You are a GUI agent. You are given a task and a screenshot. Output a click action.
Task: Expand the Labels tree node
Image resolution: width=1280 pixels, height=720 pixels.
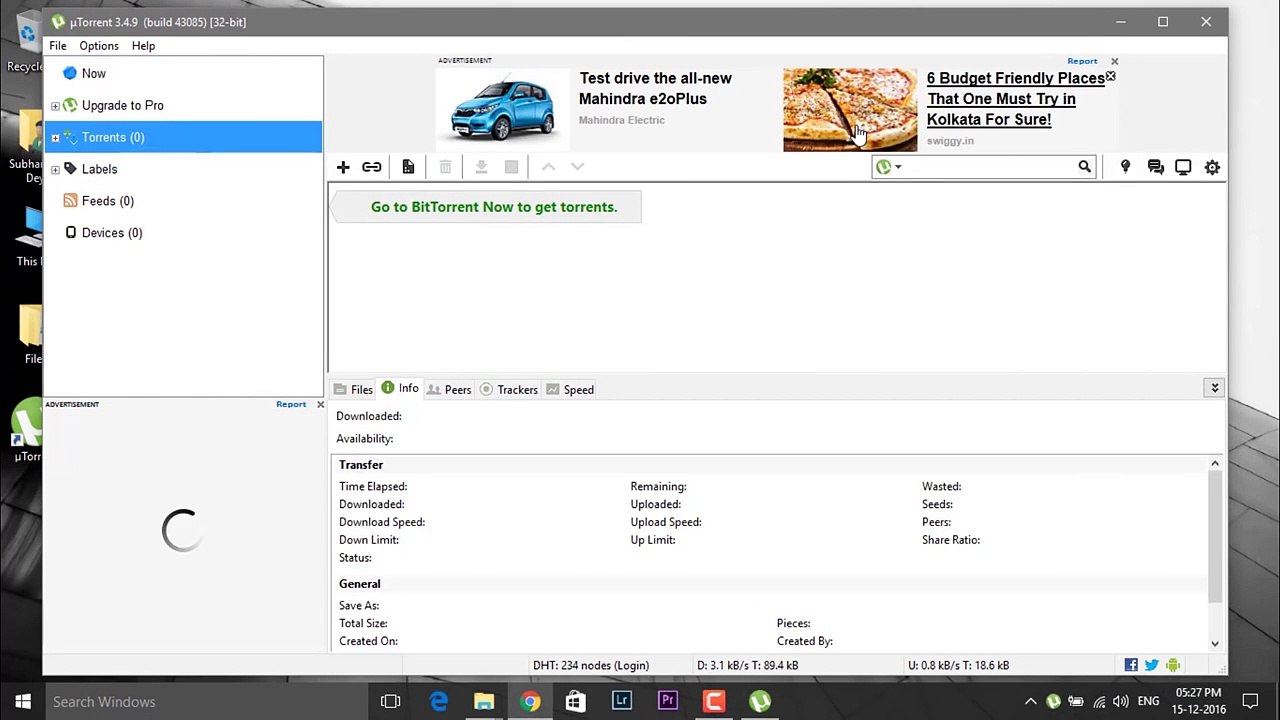55,170
